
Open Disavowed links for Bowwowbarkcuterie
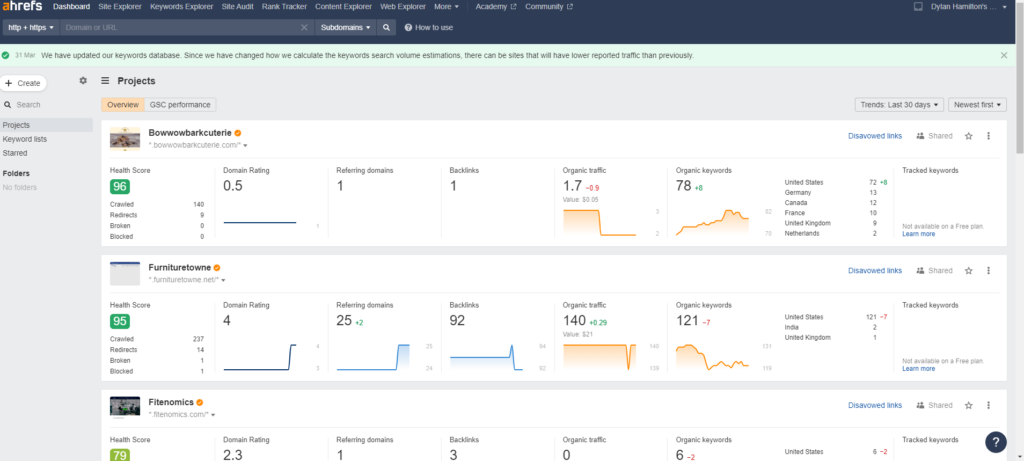click(874, 136)
